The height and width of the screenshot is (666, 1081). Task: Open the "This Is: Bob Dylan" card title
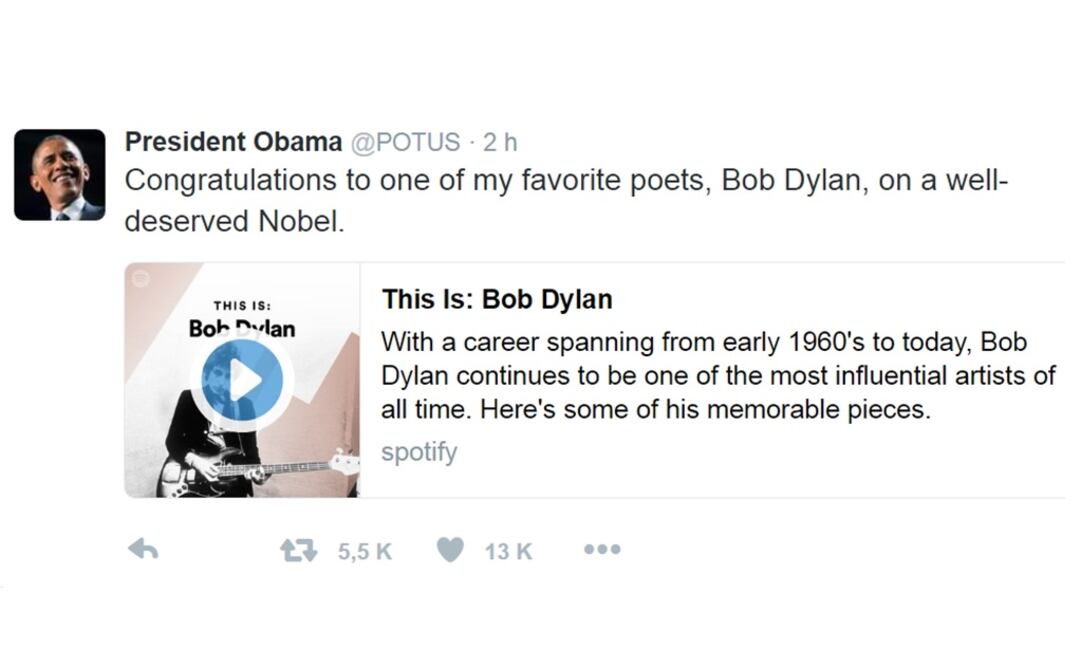pos(497,299)
